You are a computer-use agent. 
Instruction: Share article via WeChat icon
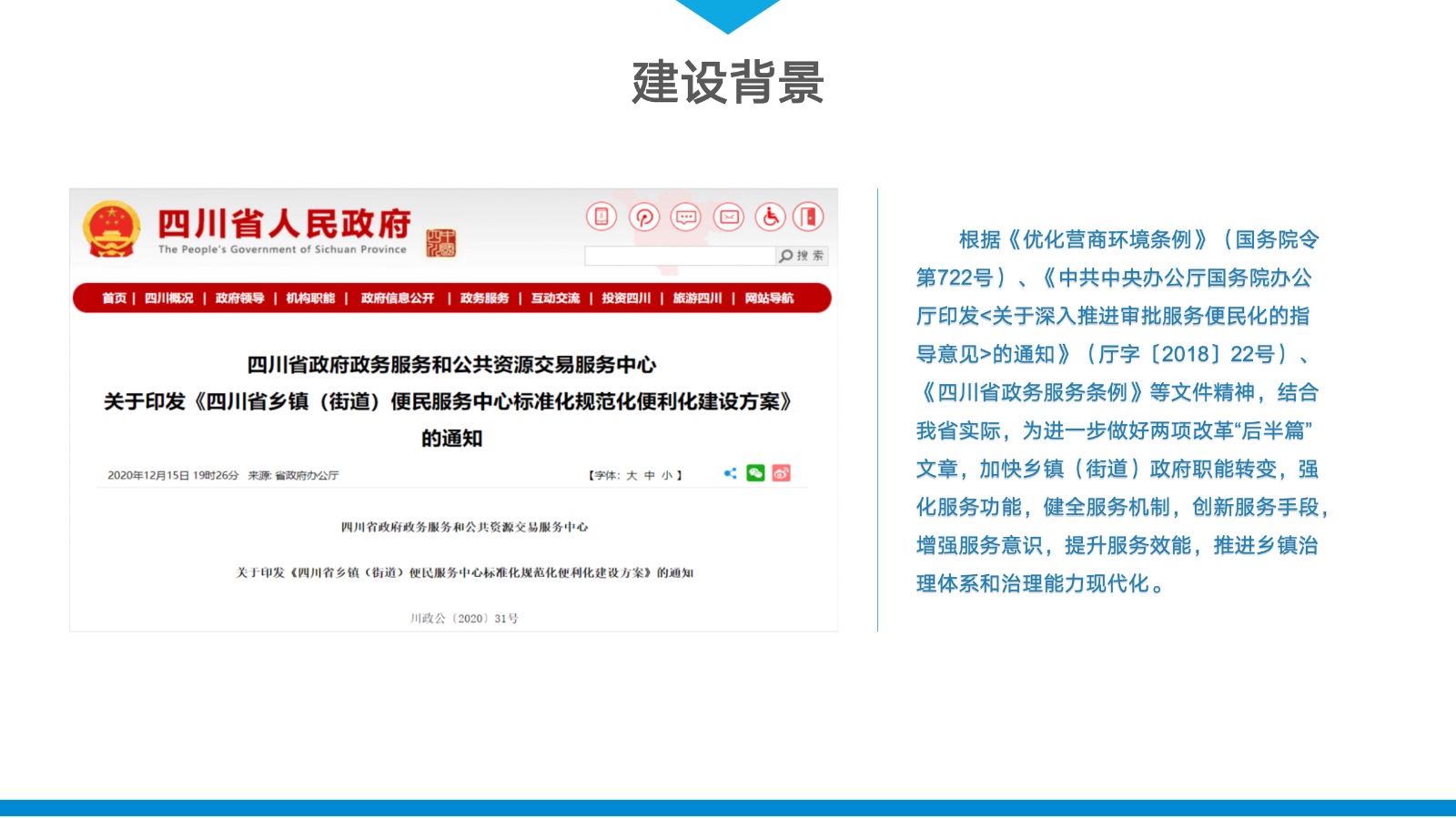point(755,473)
